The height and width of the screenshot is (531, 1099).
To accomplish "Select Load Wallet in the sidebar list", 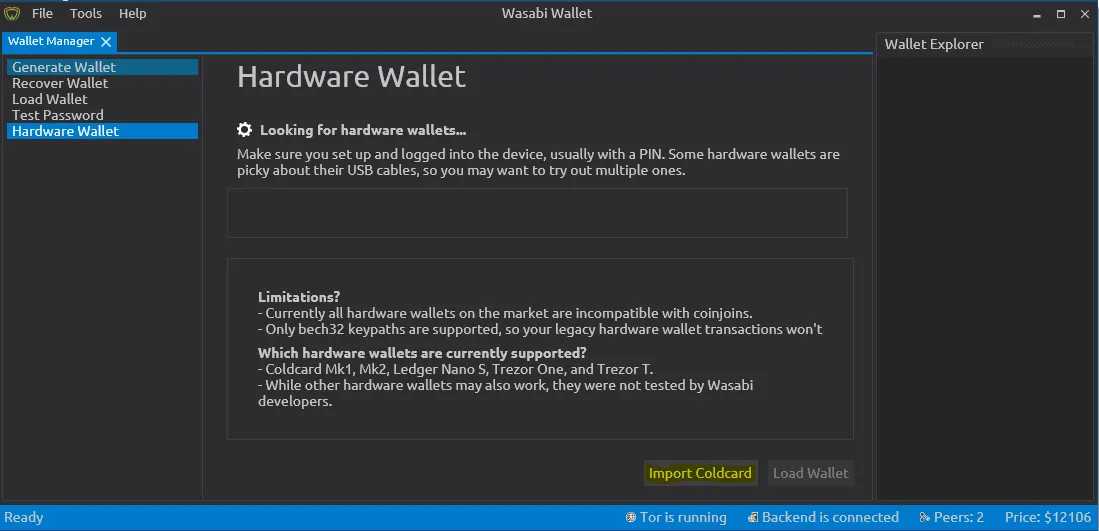I will click(x=102, y=99).
